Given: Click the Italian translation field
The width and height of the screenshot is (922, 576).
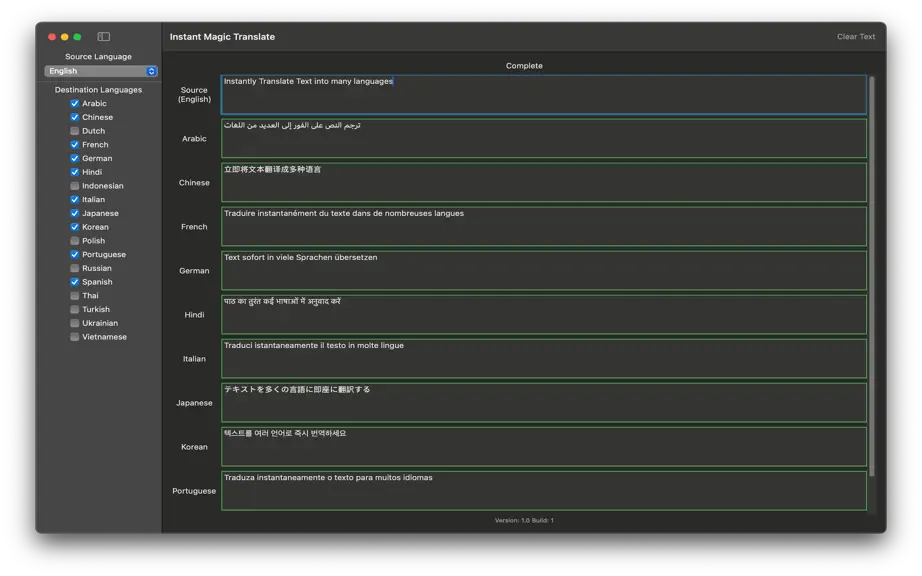Looking at the screenshot, I should pyautogui.click(x=543, y=359).
